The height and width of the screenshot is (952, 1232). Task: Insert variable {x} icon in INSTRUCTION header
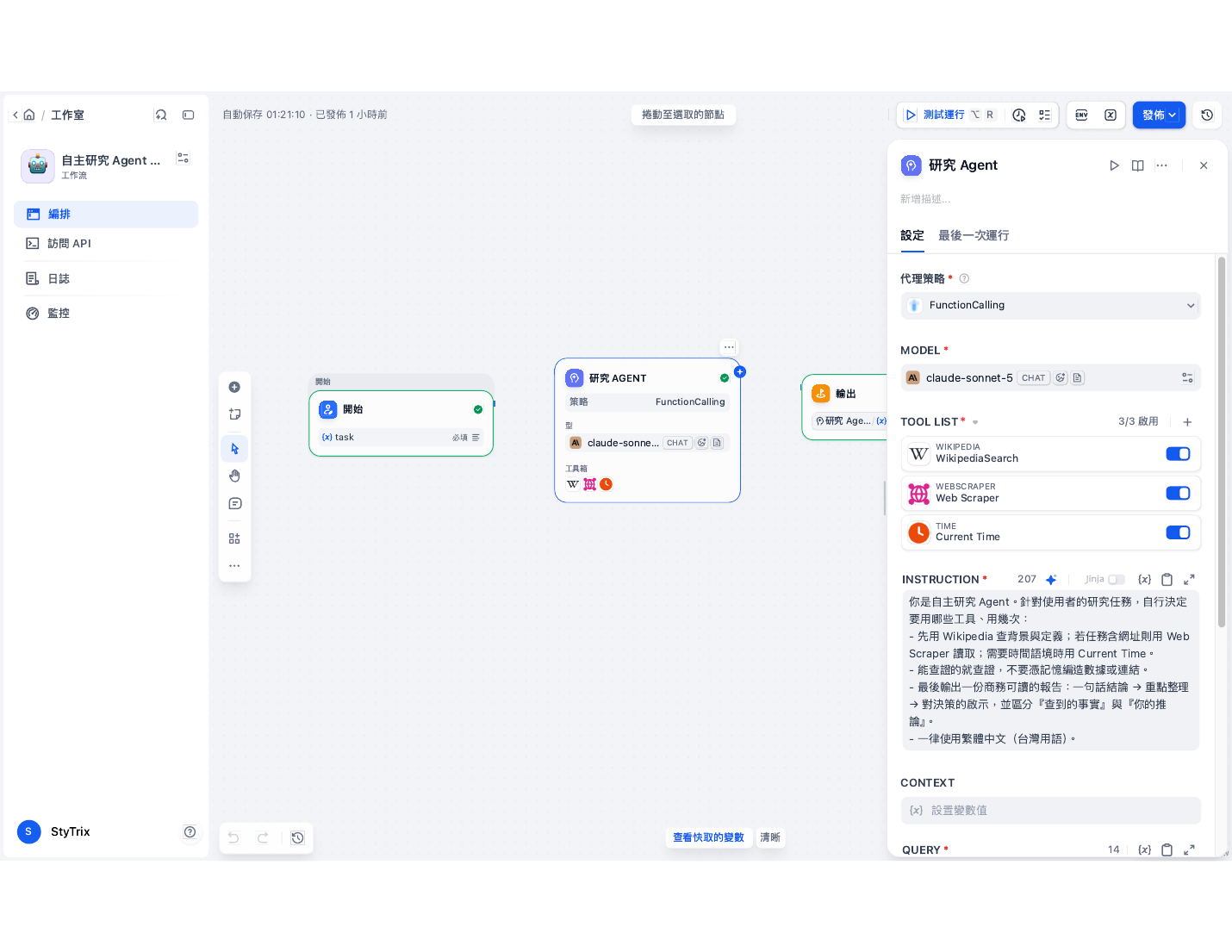coord(1144,580)
